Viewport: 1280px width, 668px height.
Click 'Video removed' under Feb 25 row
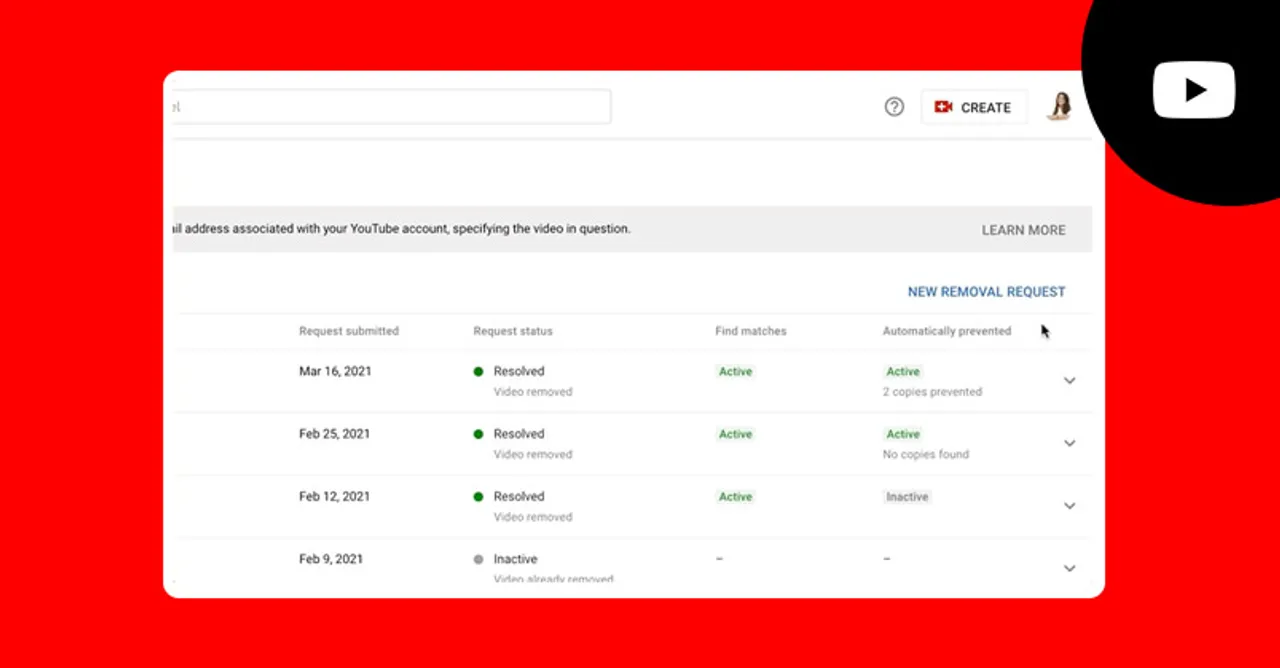click(x=533, y=454)
